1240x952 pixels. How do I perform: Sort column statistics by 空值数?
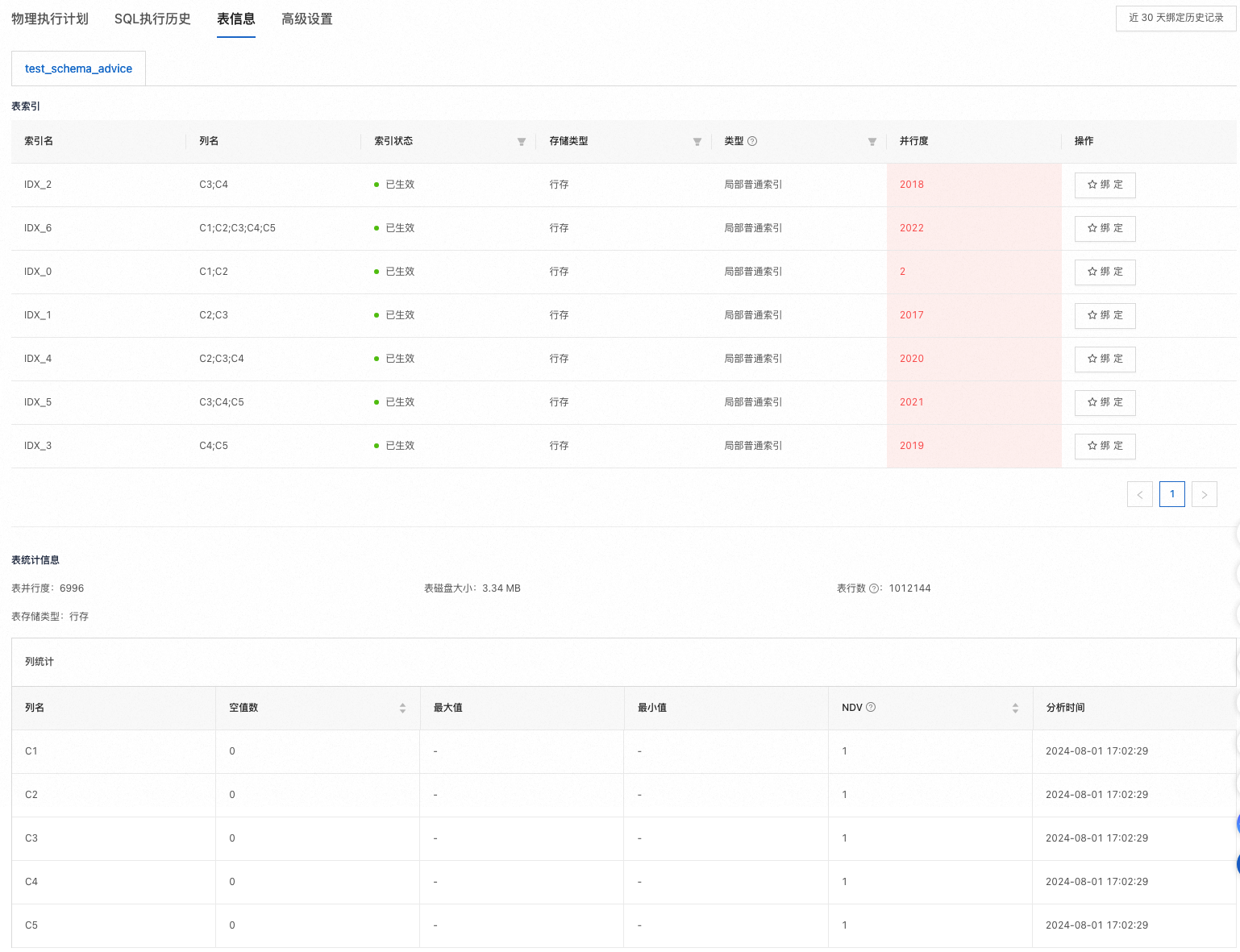pos(402,708)
